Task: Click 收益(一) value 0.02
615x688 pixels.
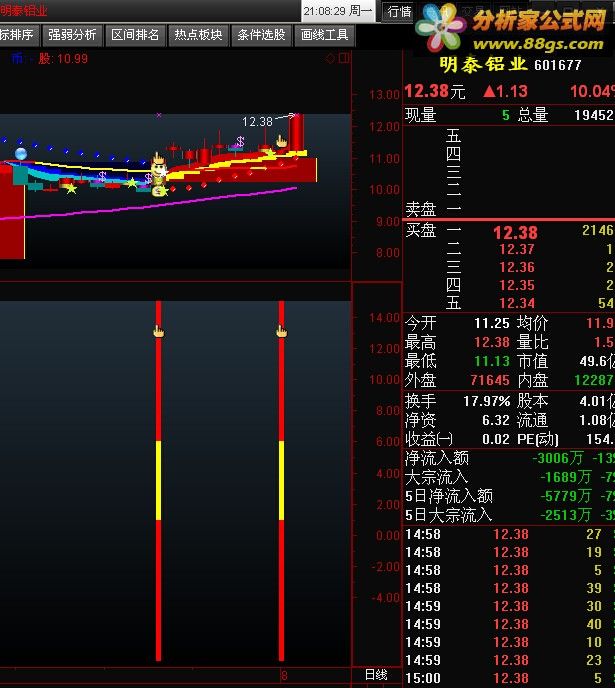Action: [496, 439]
